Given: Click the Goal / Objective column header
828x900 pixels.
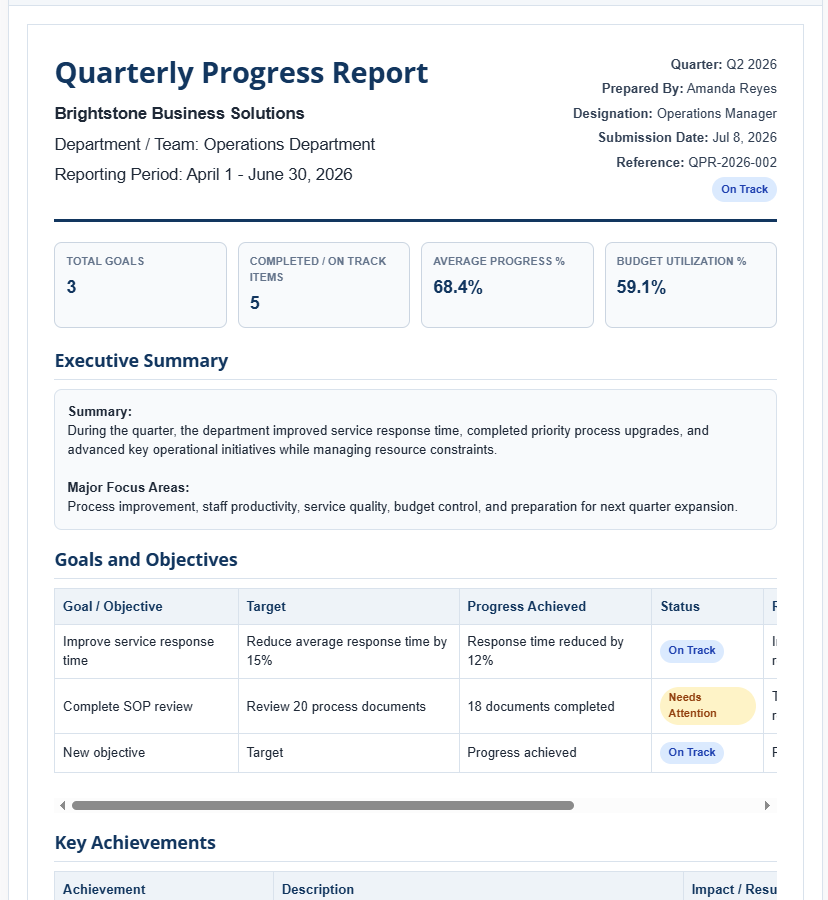Looking at the screenshot, I should pyautogui.click(x=146, y=607).
